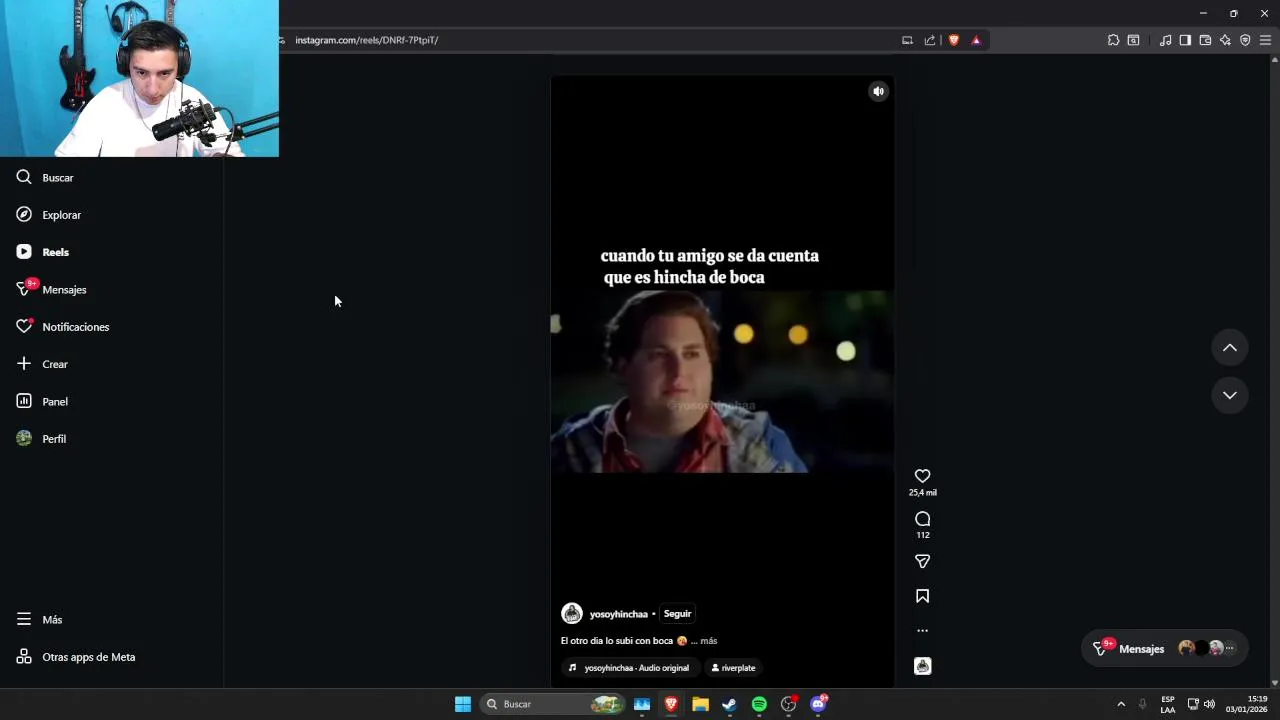
Task: Click the volume speaker tray icon
Action: pos(1209,704)
